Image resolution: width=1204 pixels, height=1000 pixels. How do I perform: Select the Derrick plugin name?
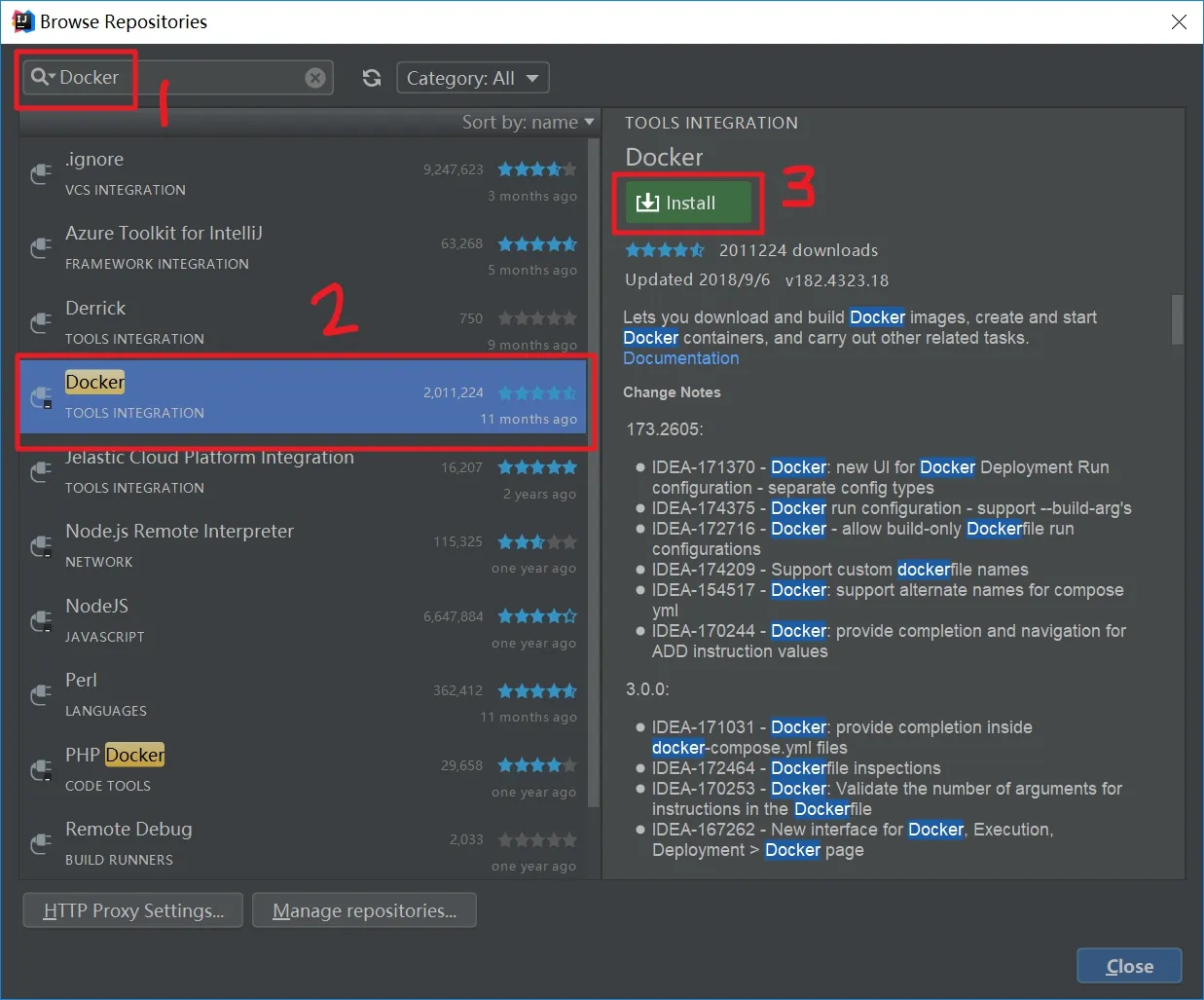click(x=95, y=308)
